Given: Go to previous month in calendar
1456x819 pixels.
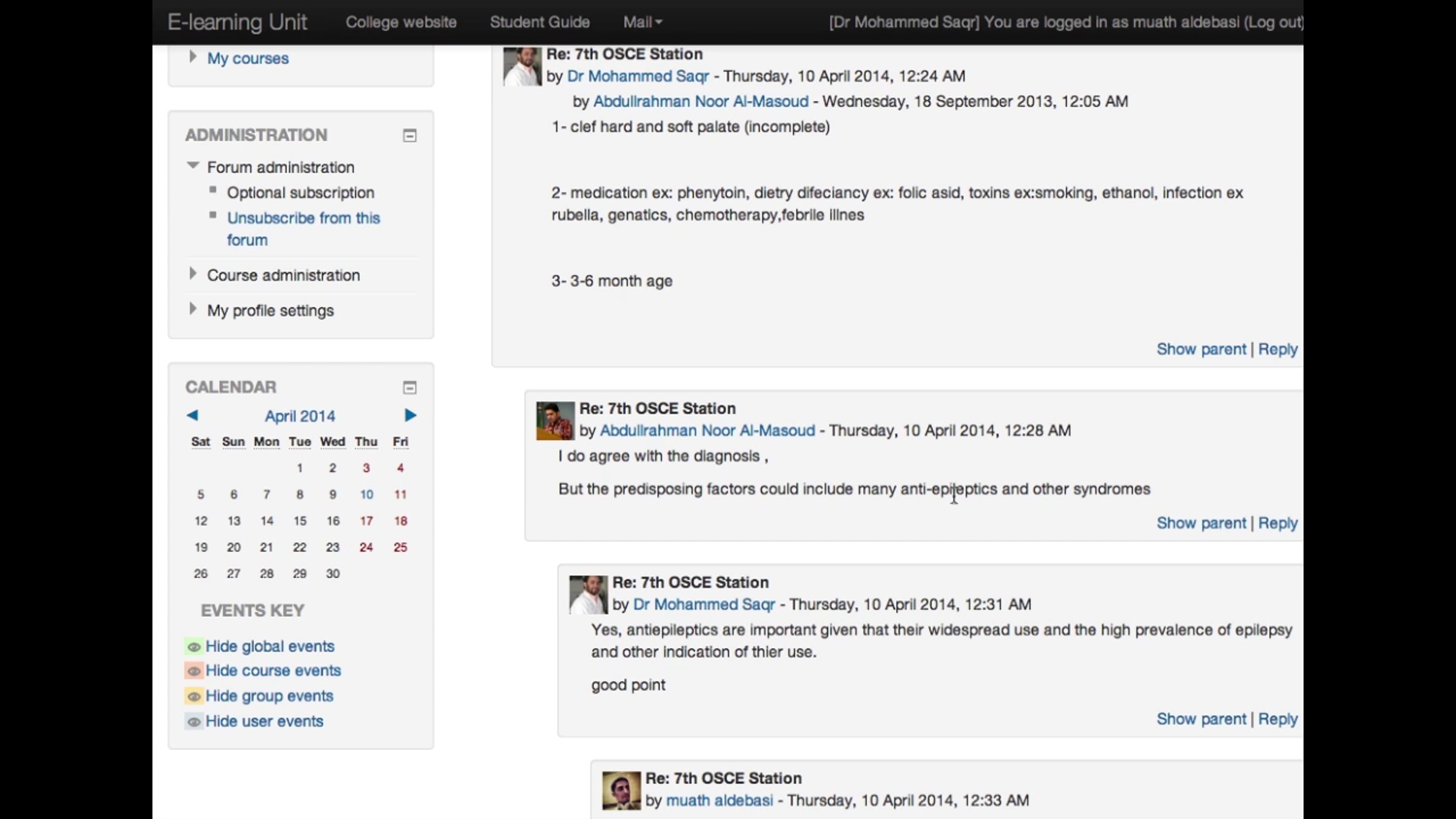Looking at the screenshot, I should pos(192,416).
